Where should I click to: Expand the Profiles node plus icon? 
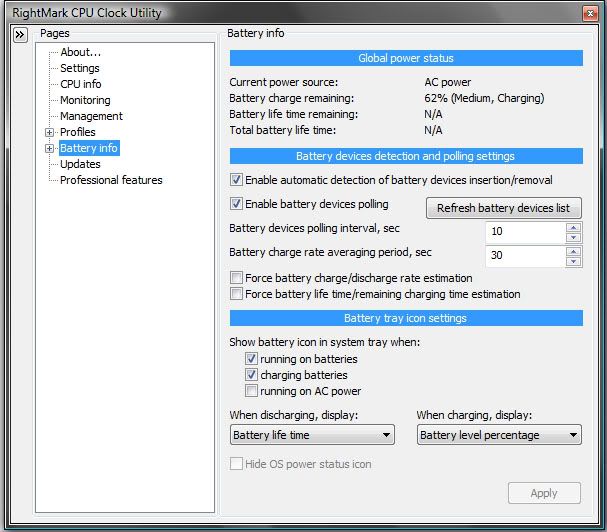(49, 132)
